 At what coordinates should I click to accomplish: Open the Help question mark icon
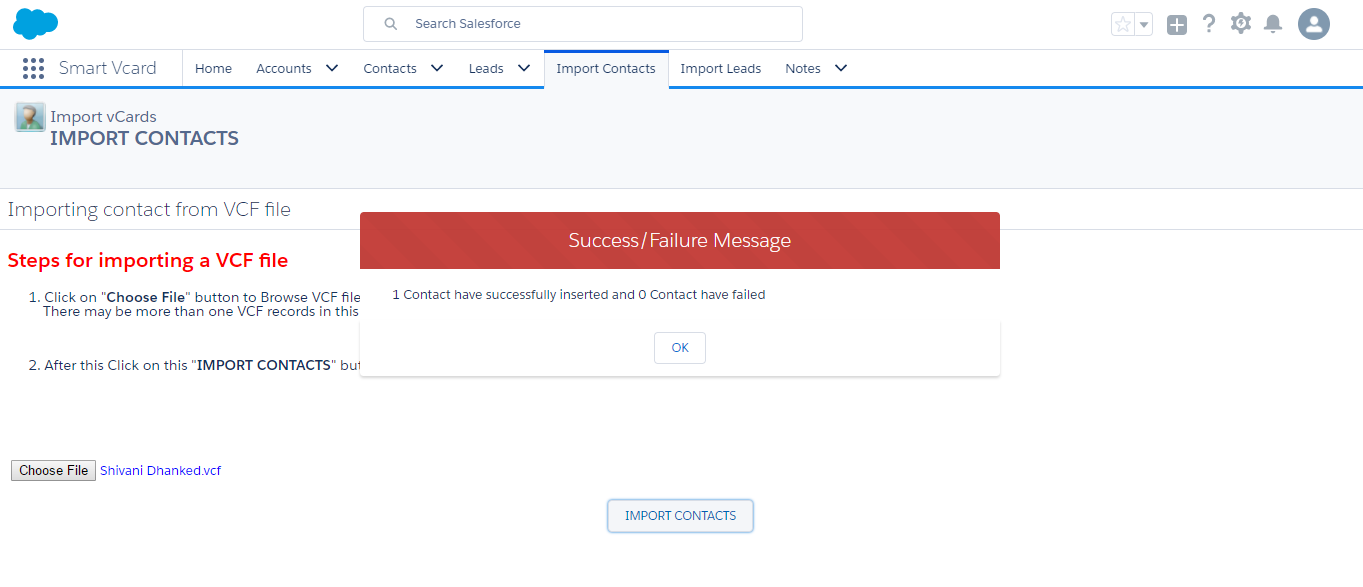click(1209, 24)
